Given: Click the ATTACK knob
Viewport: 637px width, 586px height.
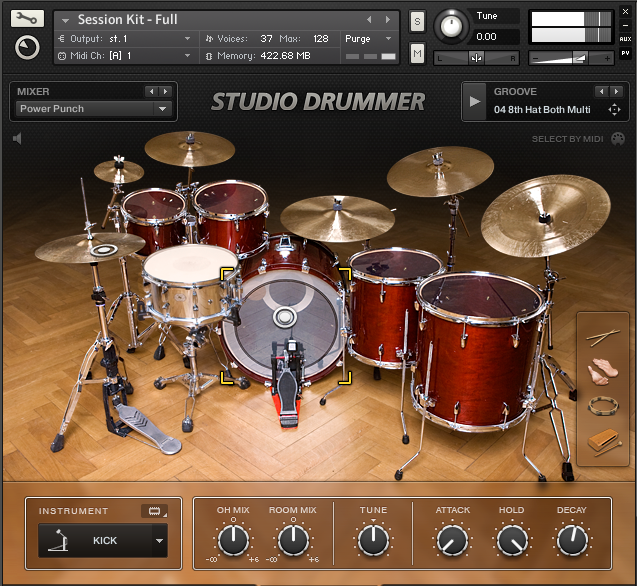Looking at the screenshot, I should 452,540.
